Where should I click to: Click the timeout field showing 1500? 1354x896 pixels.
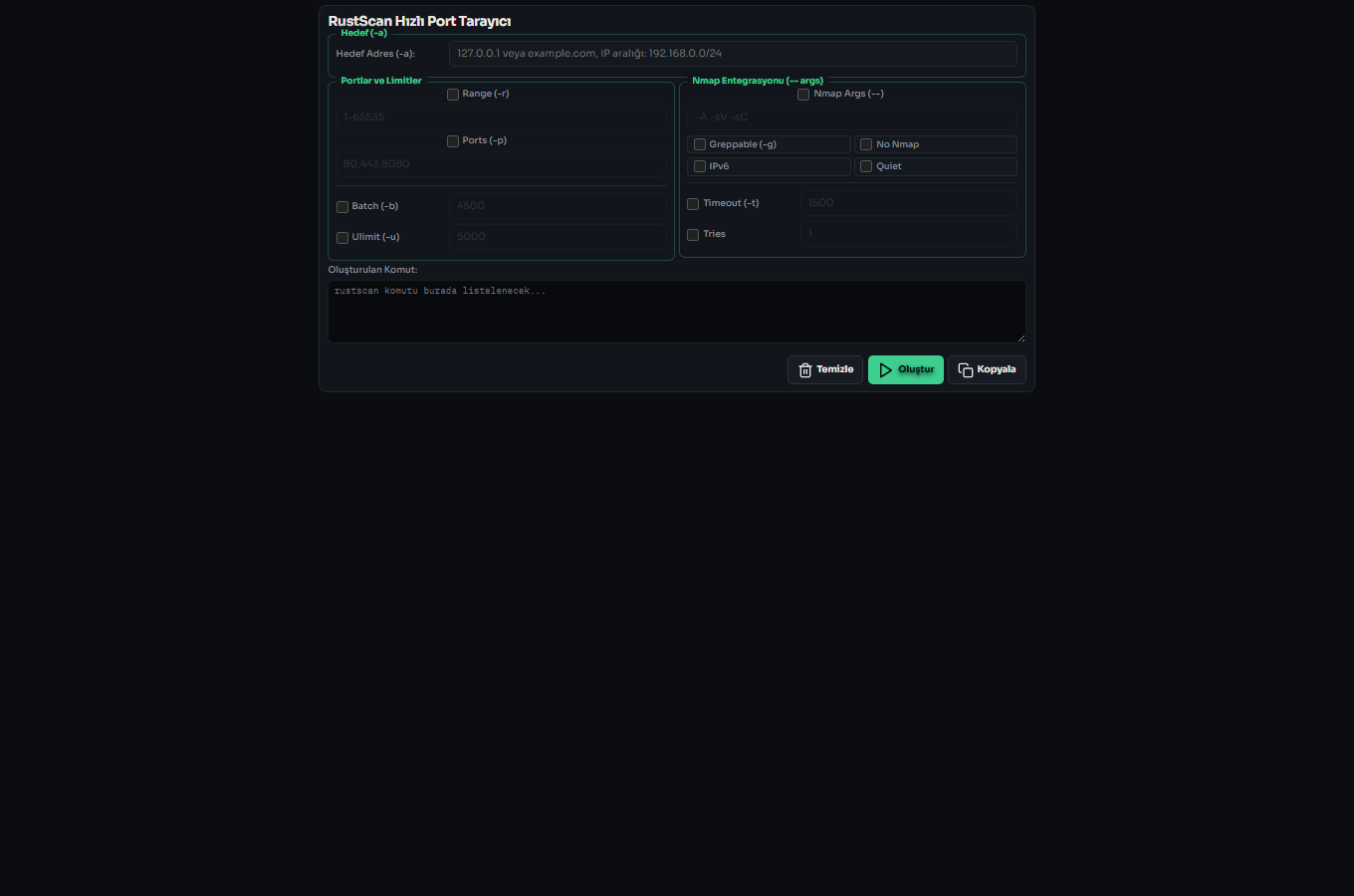point(909,203)
